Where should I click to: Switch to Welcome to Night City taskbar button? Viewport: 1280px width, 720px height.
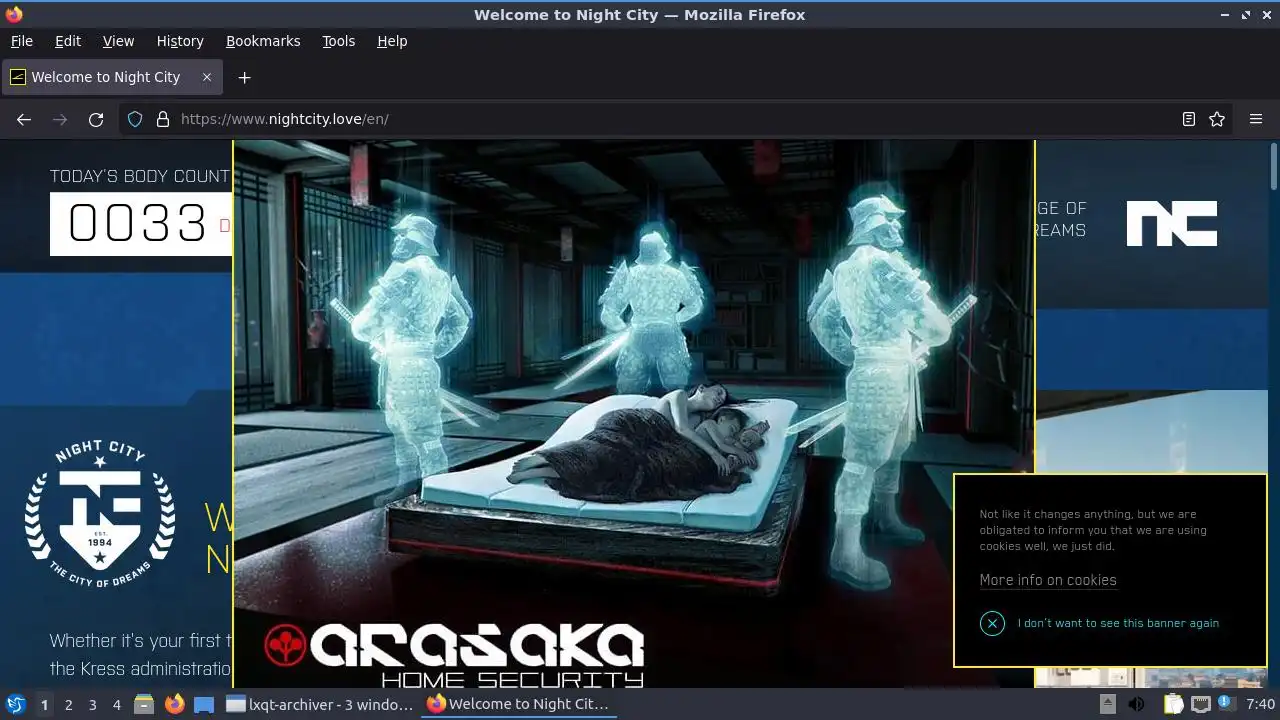520,704
